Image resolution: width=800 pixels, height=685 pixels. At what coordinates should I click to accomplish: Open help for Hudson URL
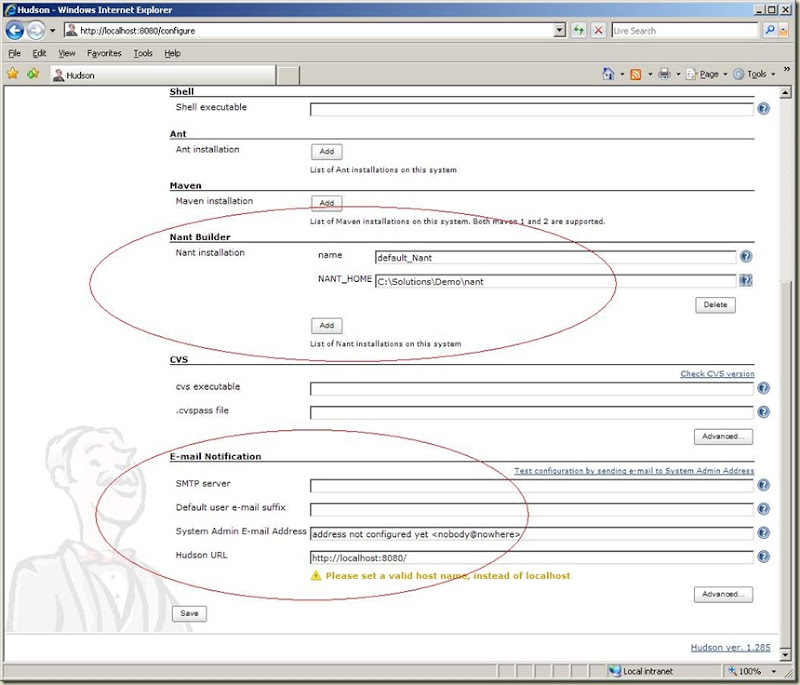coord(763,556)
